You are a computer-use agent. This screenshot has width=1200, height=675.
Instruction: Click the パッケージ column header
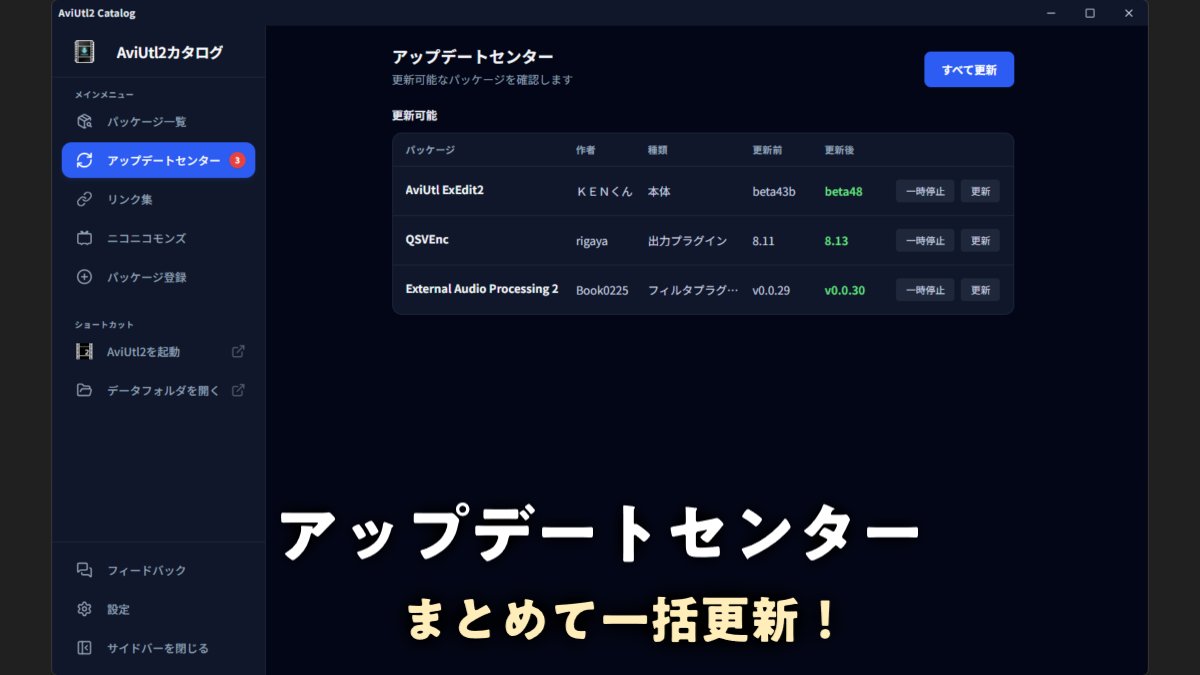[430, 150]
